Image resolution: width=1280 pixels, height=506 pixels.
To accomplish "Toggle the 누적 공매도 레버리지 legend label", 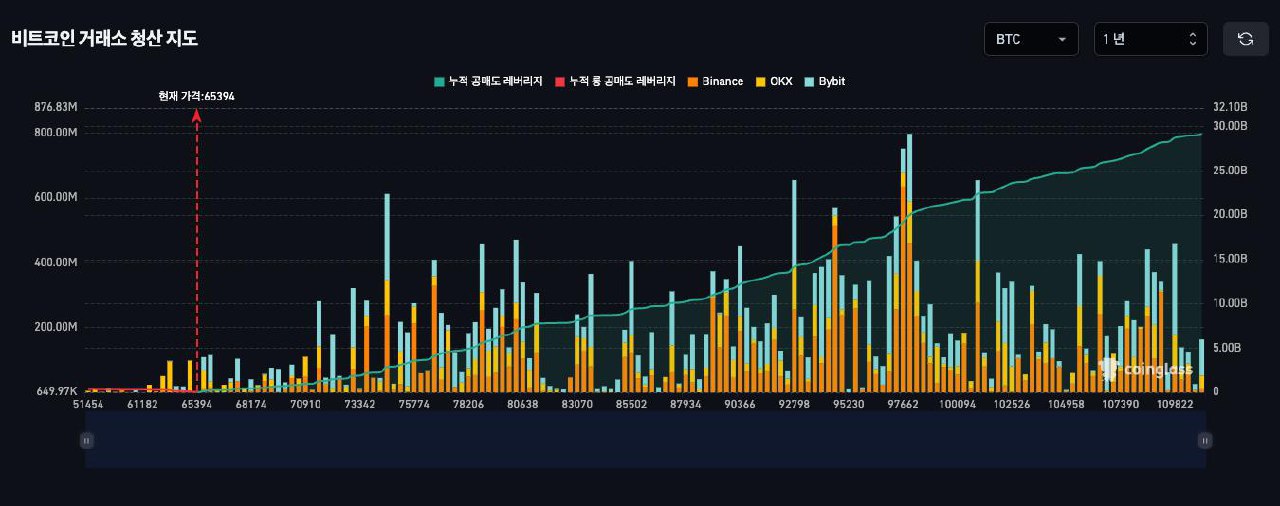I will [x=495, y=81].
